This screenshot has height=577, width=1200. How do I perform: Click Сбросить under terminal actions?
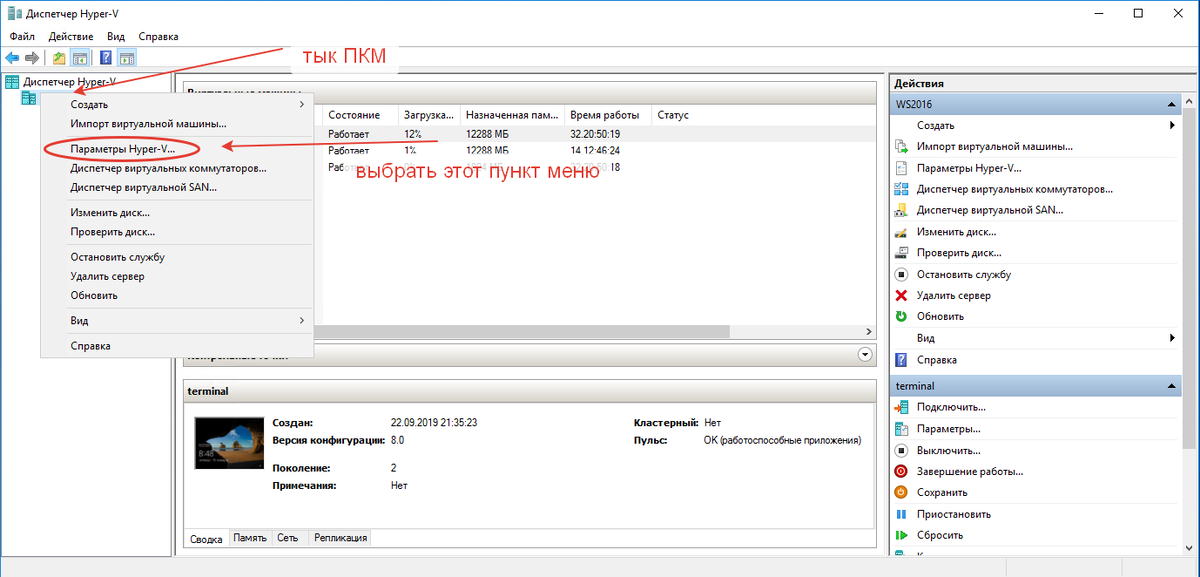point(940,535)
